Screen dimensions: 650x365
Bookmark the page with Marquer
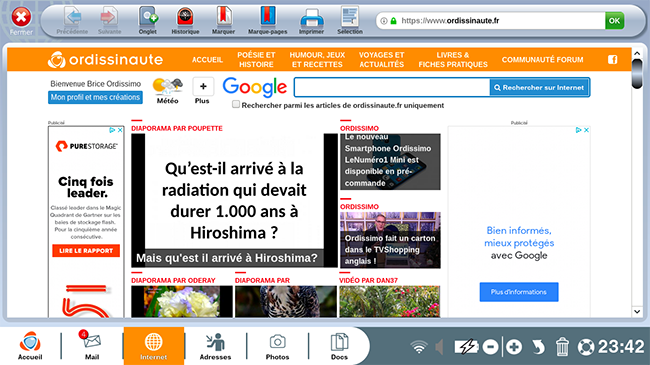click(x=223, y=20)
